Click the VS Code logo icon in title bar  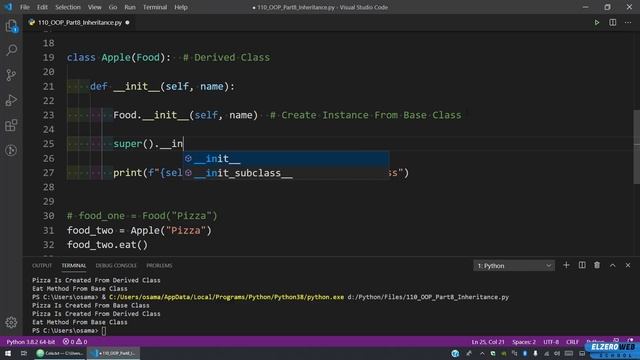[8, 7]
